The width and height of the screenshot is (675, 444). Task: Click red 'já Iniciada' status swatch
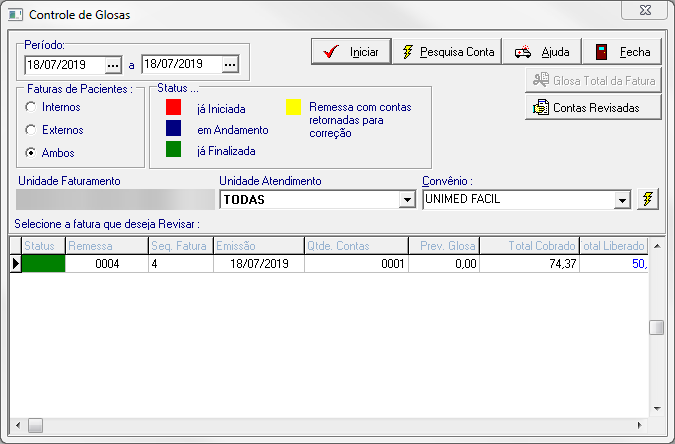(173, 107)
